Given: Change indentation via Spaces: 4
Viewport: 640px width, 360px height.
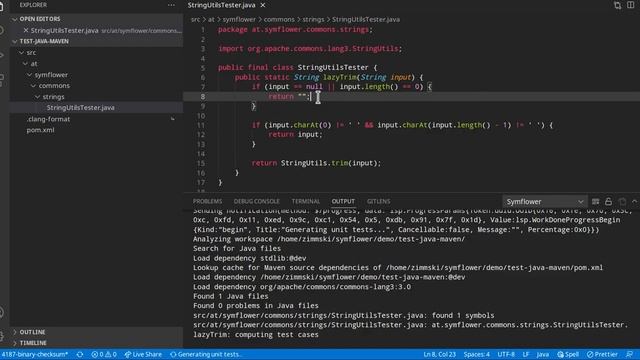Looking at the screenshot, I should 477,354.
